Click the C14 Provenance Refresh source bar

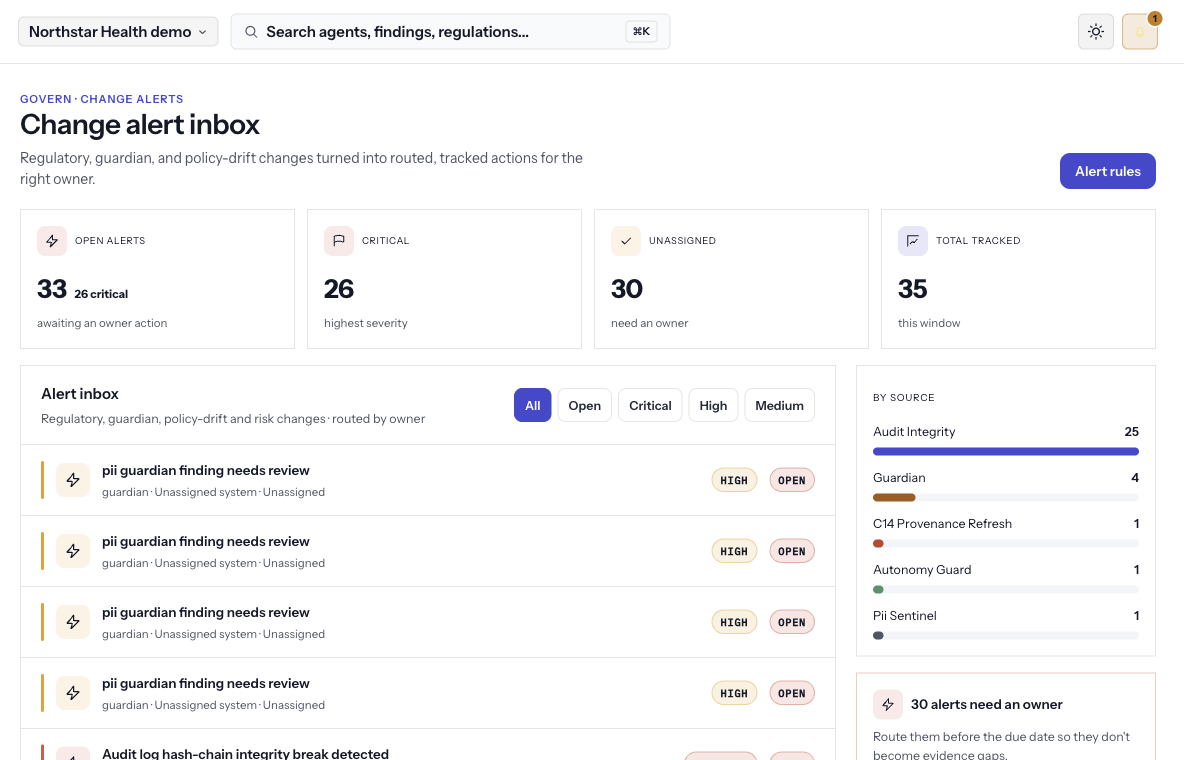pyautogui.click(x=1006, y=544)
